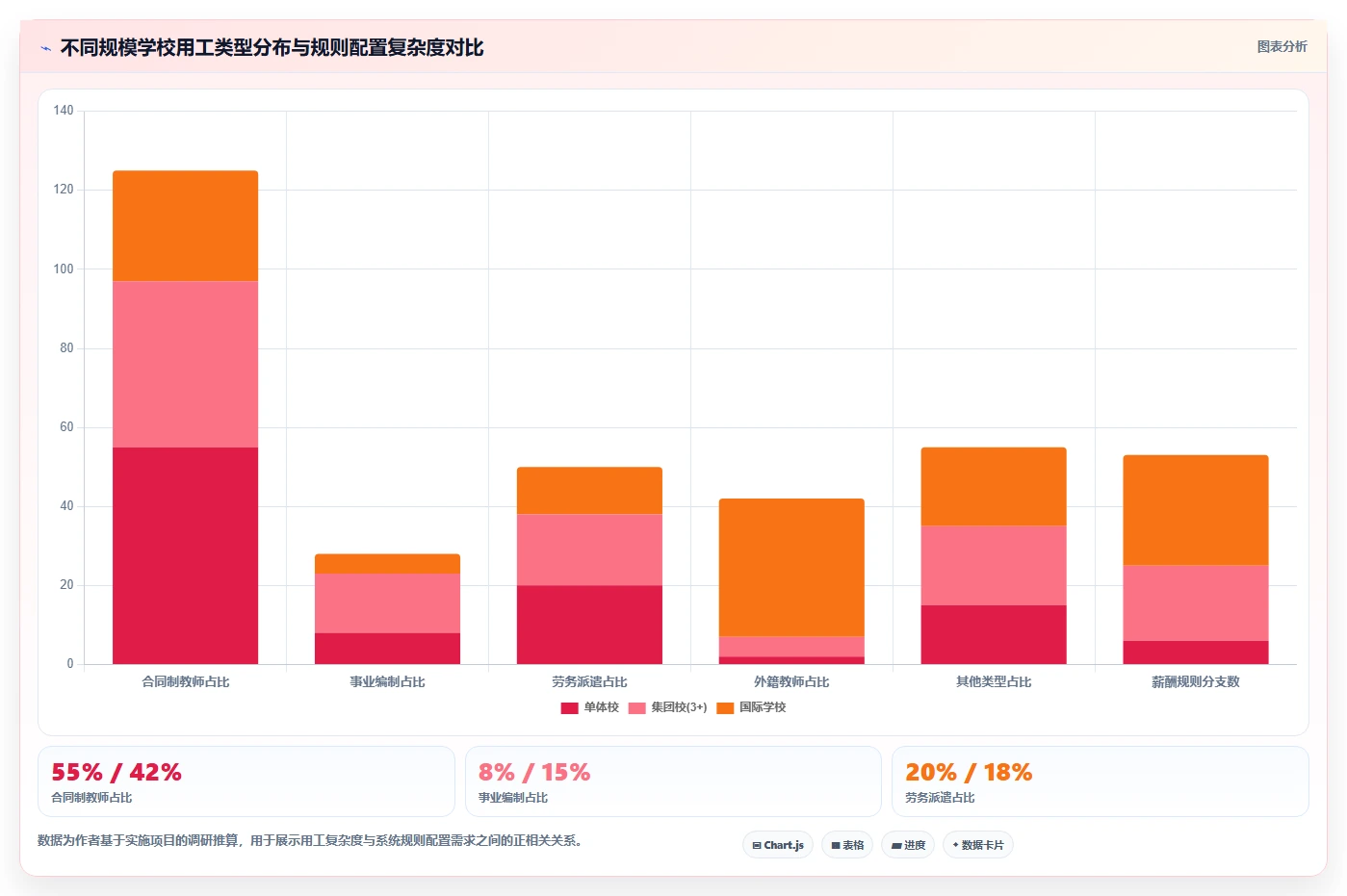Click the chart title 不同规模学校用工类型分布与规则配置复杂度对比
The width and height of the screenshot is (1347, 896).
pos(272,48)
